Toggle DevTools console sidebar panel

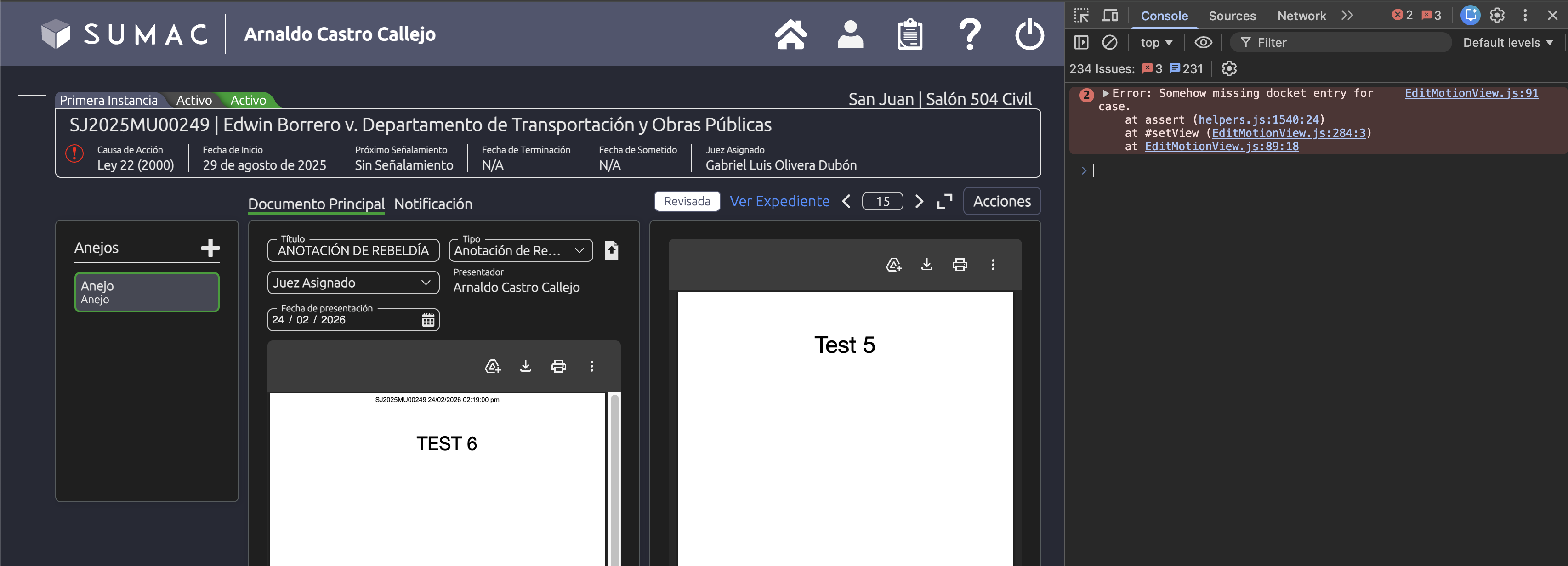click(x=1081, y=43)
